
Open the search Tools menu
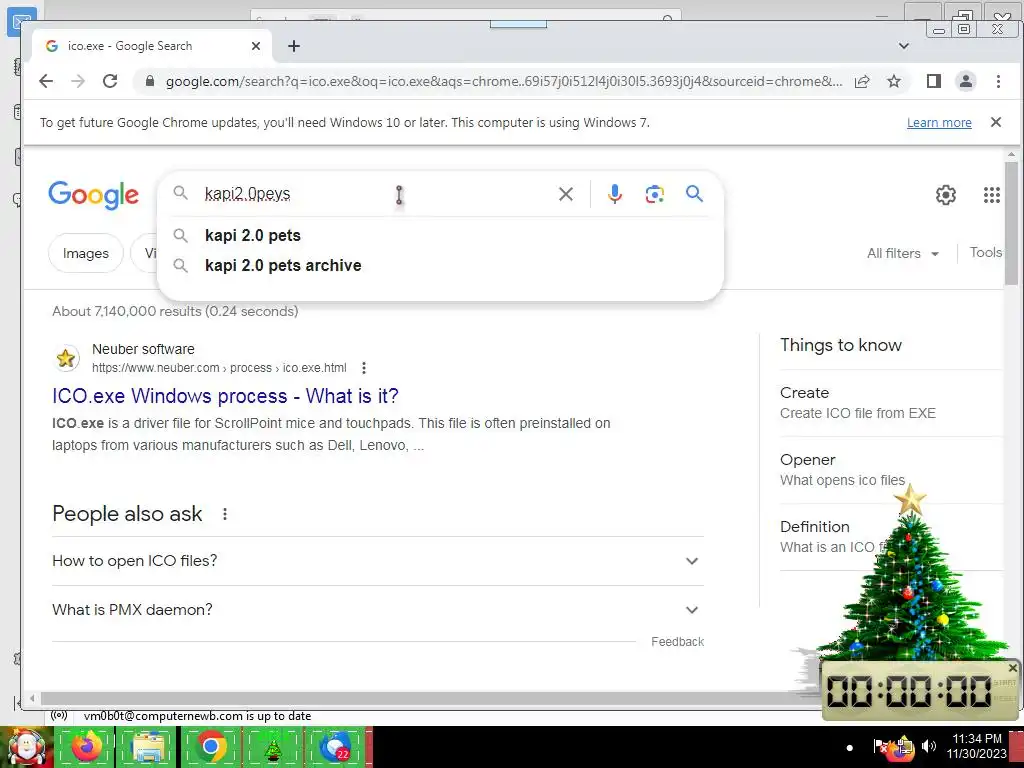[x=985, y=253]
